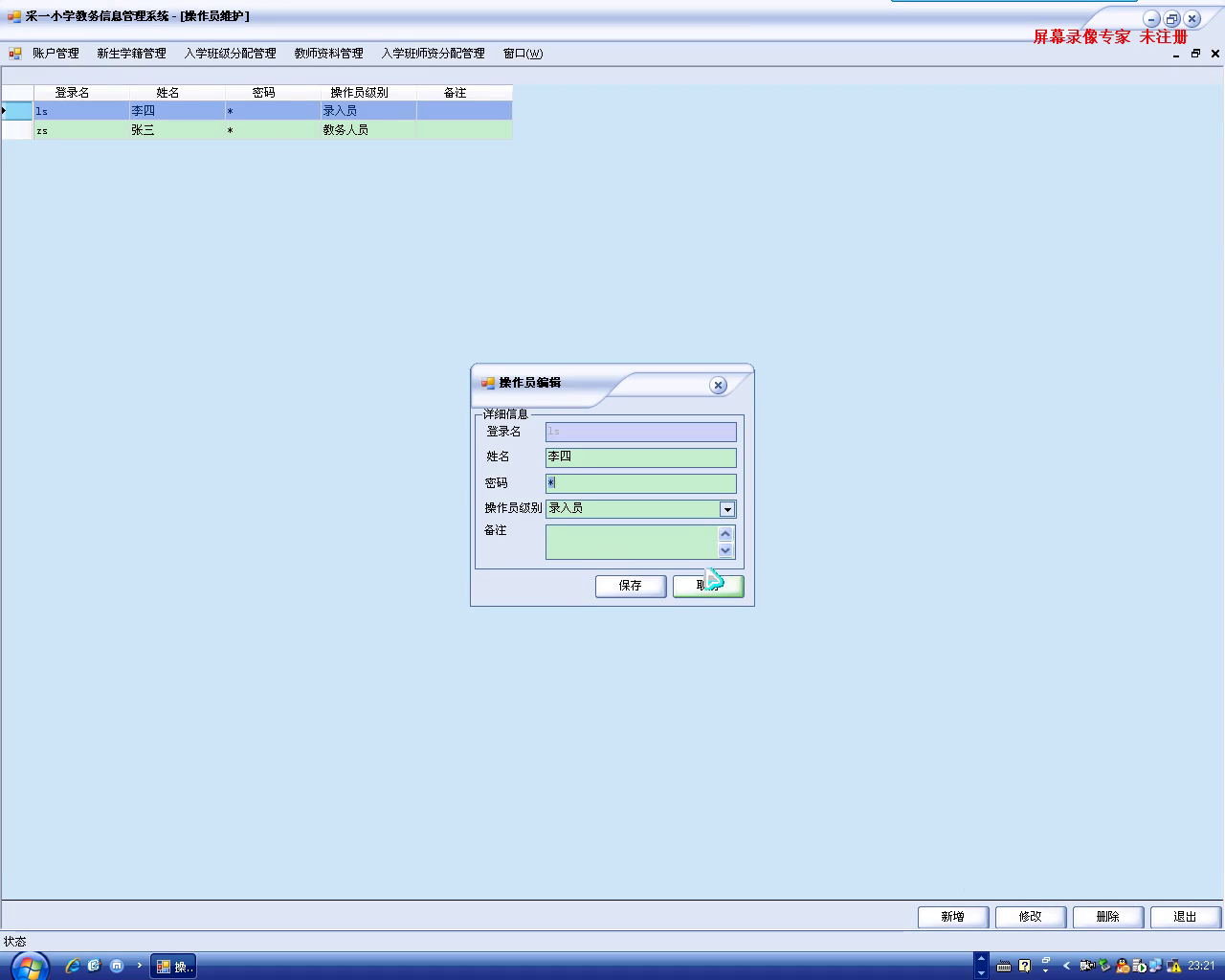Click the 操作员编辑 dialog title icon
The image size is (1225, 980).
click(x=488, y=383)
